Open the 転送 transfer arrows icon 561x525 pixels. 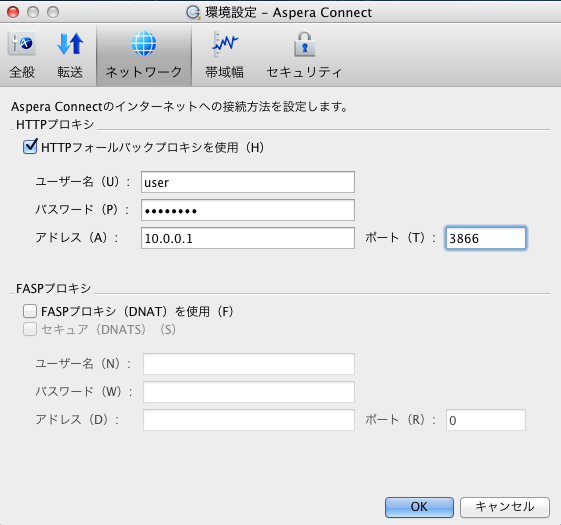pos(70,44)
